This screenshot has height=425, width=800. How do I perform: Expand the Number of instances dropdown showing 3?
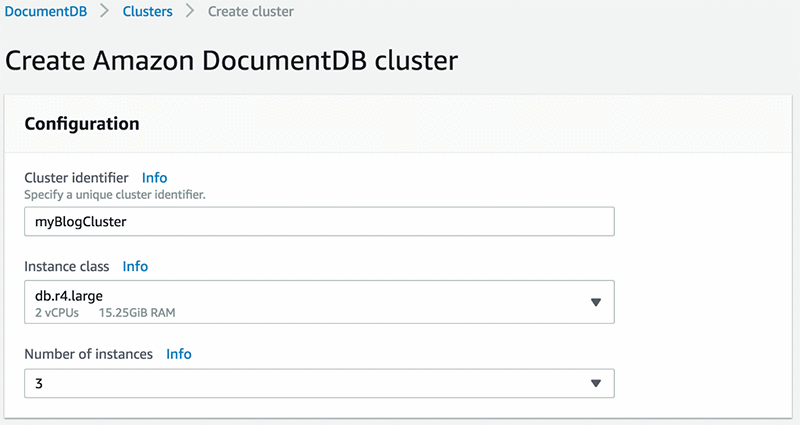(300, 383)
